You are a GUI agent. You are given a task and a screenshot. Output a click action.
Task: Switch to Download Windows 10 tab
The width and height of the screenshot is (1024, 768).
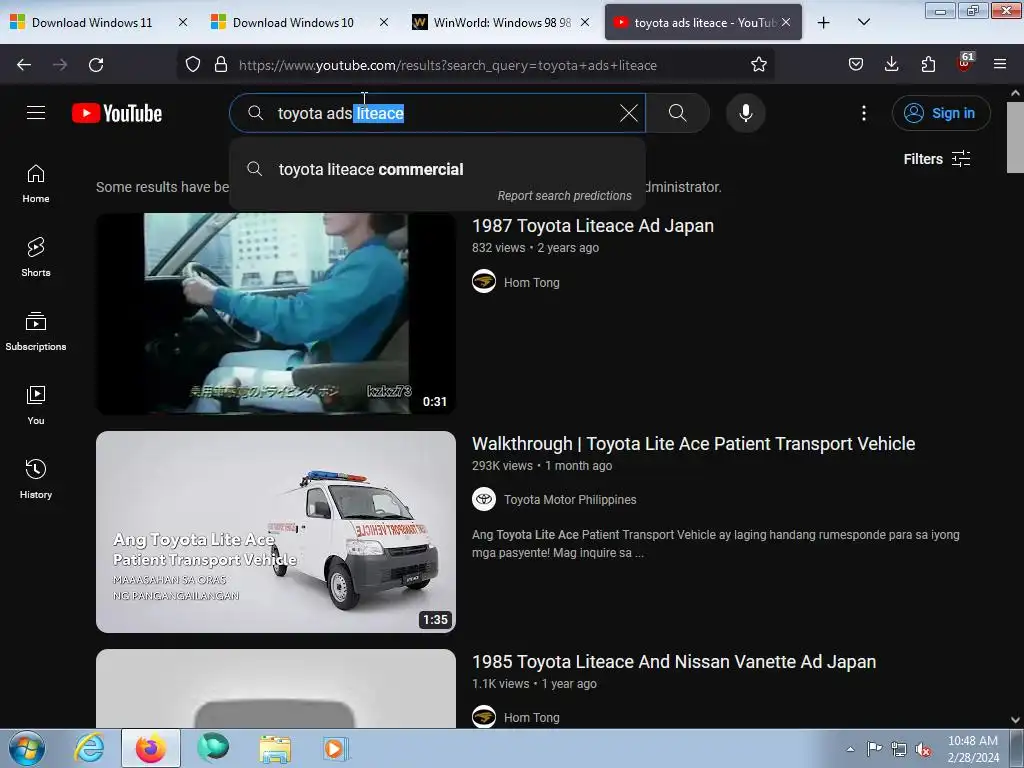pos(293,22)
